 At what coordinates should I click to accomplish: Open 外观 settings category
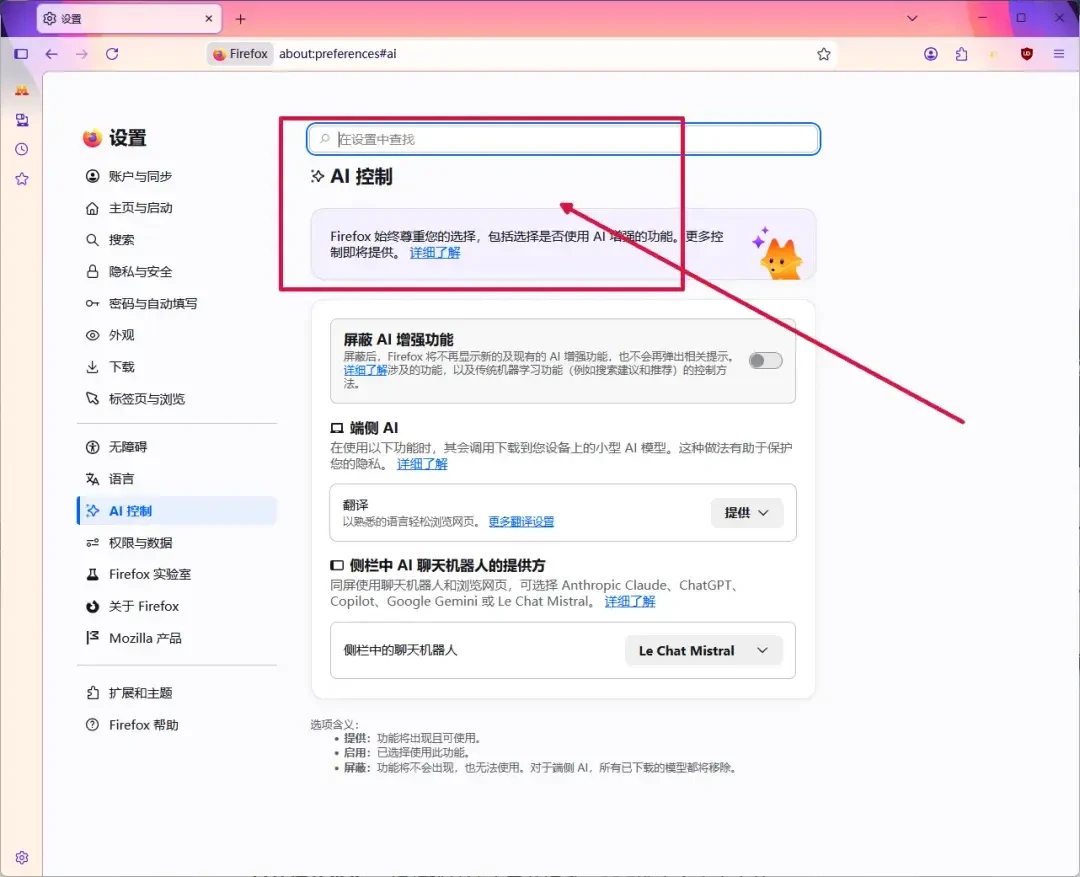(x=177, y=335)
